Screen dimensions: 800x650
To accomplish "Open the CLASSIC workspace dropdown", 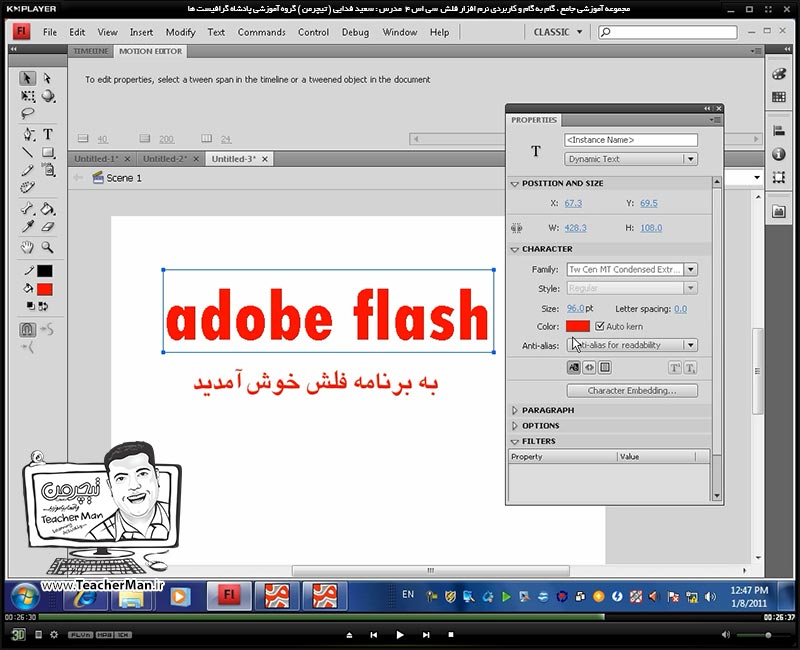I will [558, 32].
